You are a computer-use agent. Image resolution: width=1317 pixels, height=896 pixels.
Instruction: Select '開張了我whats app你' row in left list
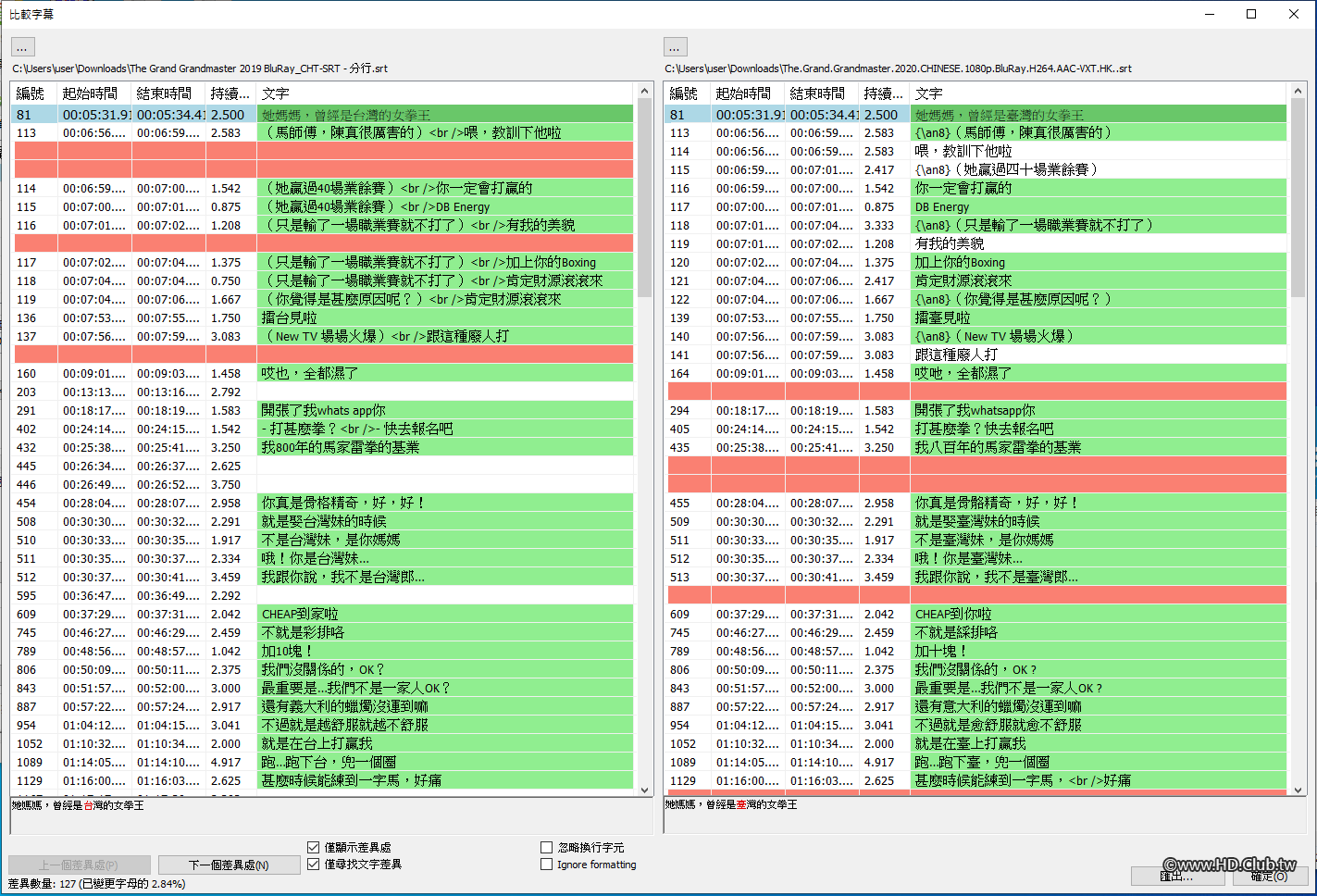[322, 411]
